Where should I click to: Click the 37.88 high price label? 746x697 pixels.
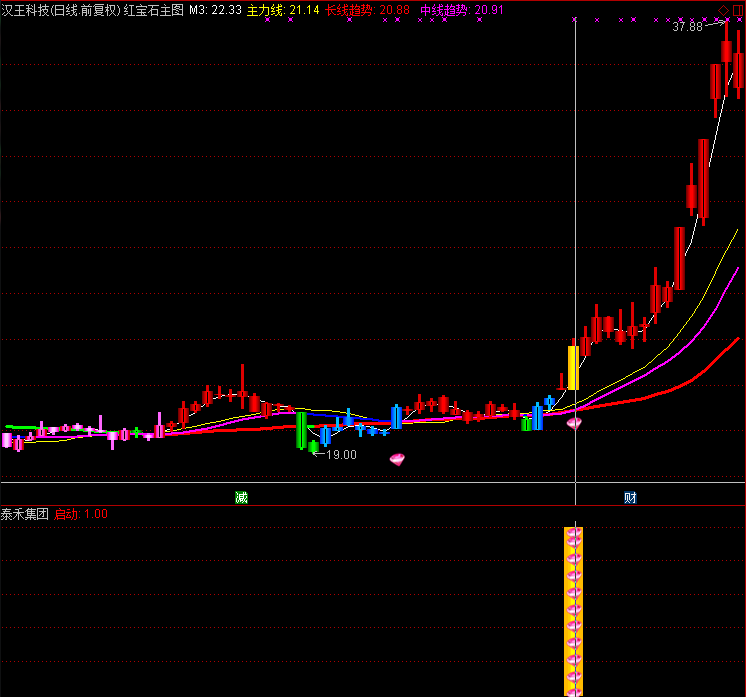pyautogui.click(x=687, y=27)
